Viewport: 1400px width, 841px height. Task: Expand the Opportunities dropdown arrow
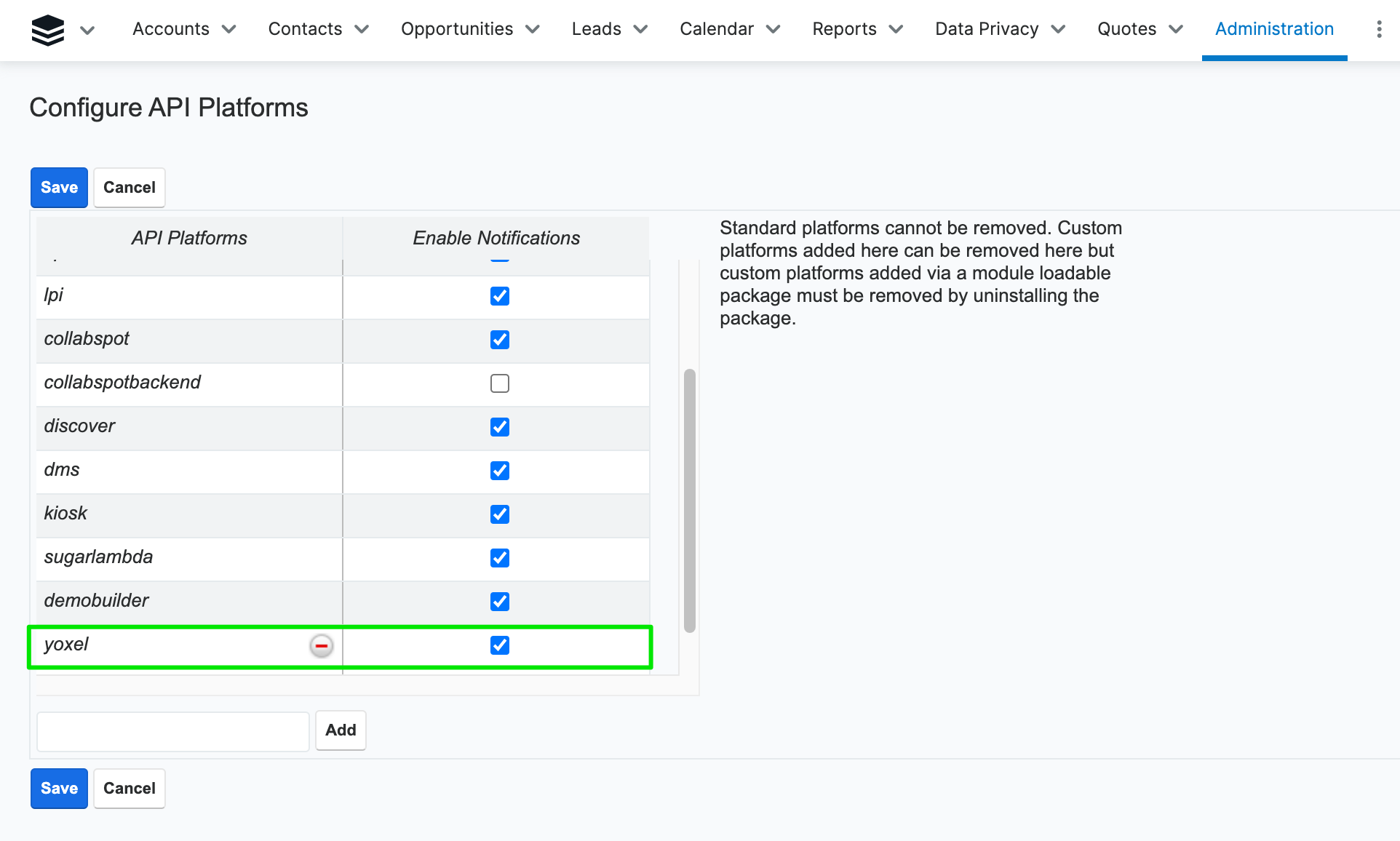pos(533,29)
